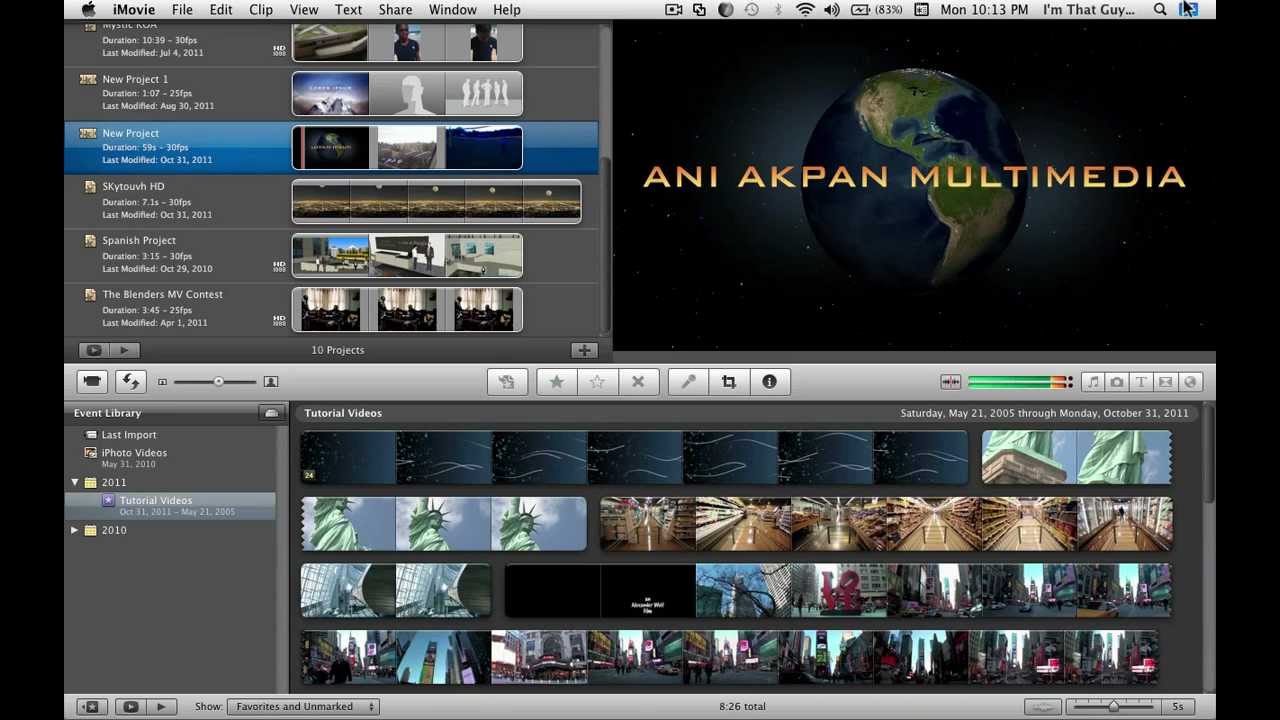
Task: Unmark selection (hollow star button)
Action: tap(597, 381)
